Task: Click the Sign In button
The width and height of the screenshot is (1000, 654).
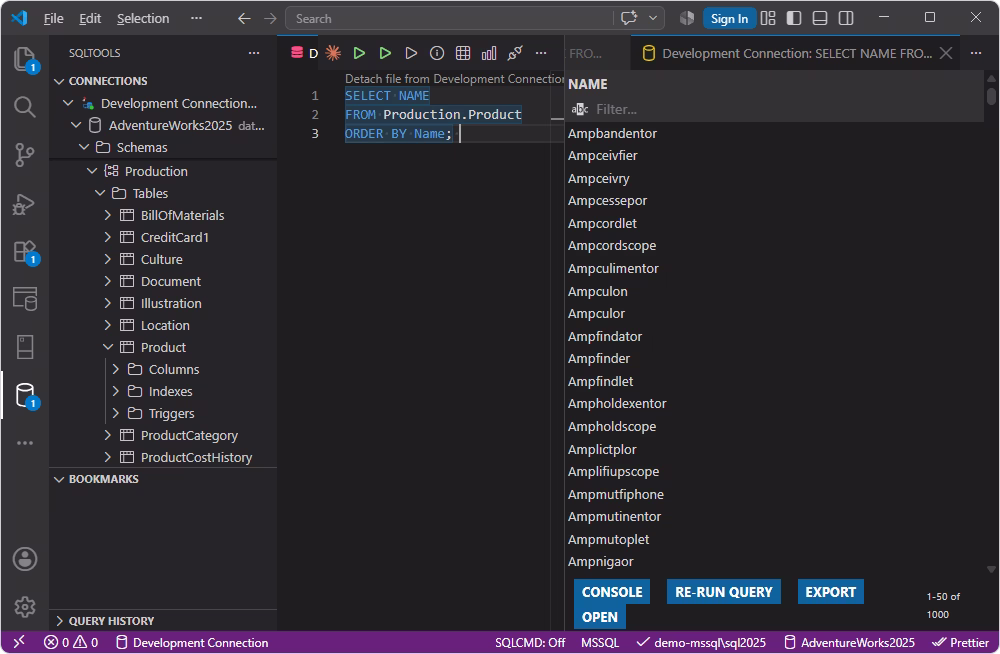Action: pyautogui.click(x=729, y=19)
